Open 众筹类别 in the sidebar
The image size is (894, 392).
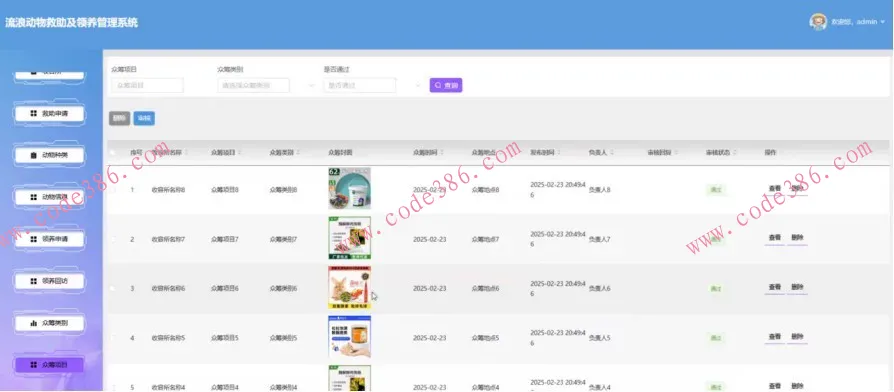[50, 323]
